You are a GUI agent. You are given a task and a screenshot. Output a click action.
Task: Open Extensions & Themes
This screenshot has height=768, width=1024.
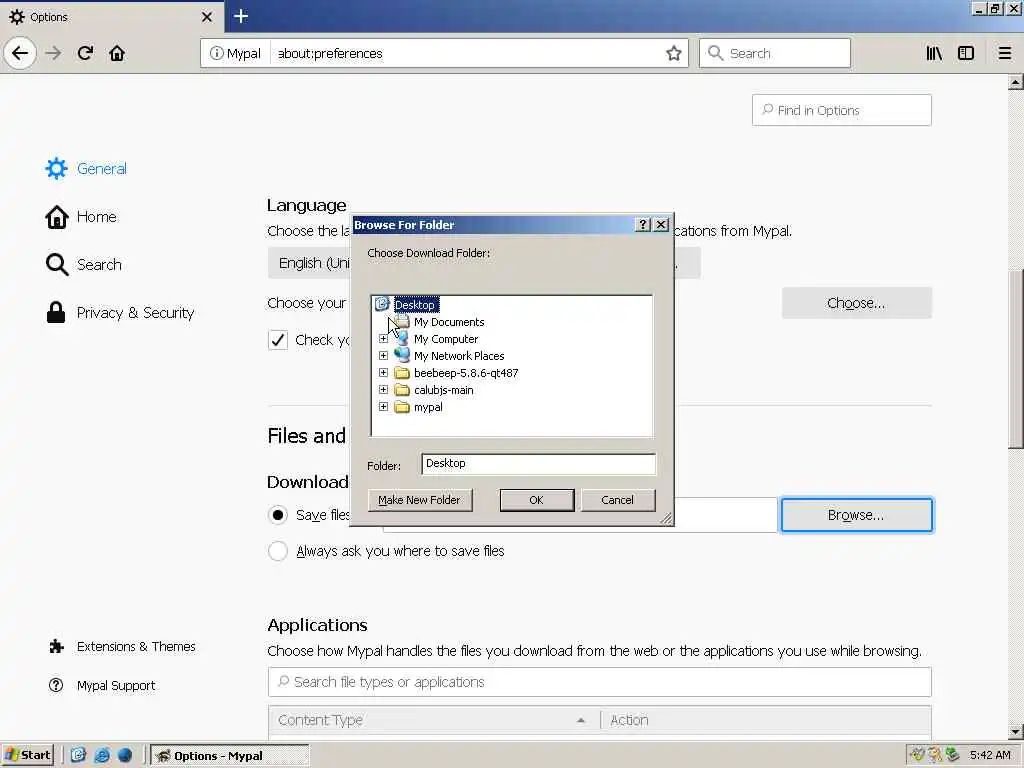[123, 647]
